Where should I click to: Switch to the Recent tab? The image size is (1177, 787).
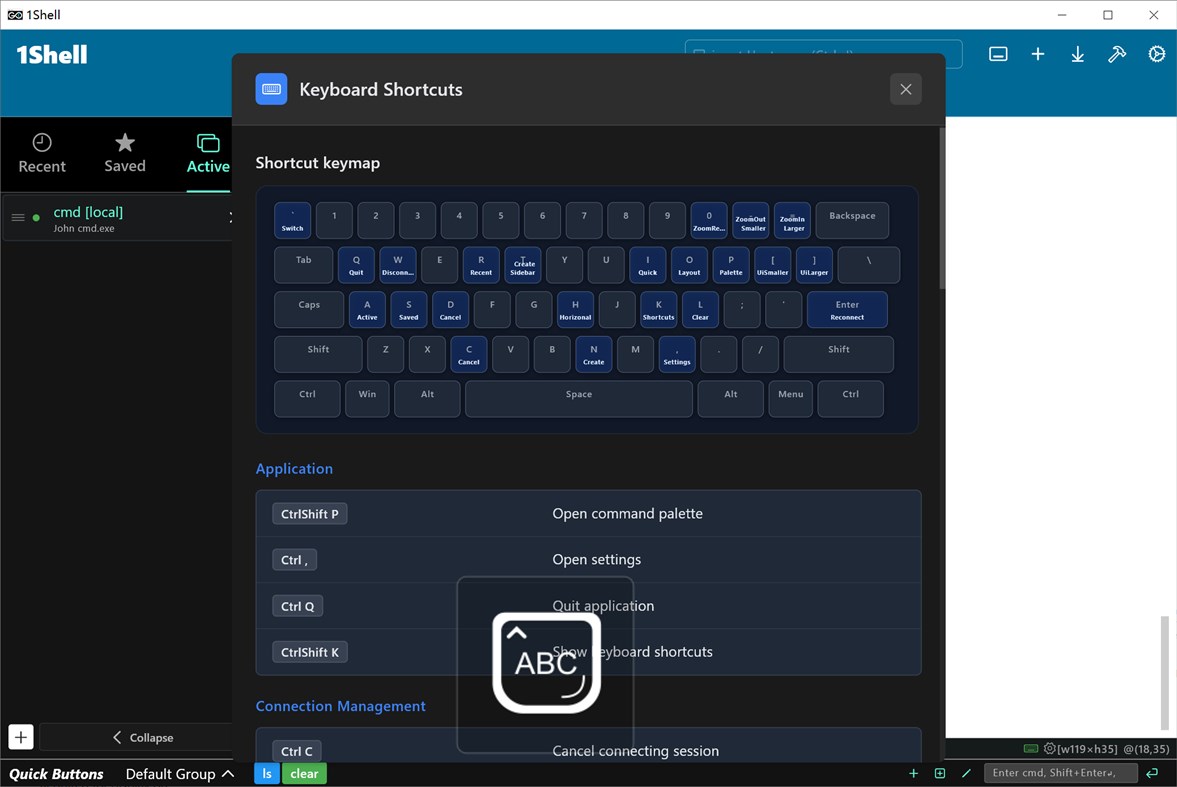(42, 154)
